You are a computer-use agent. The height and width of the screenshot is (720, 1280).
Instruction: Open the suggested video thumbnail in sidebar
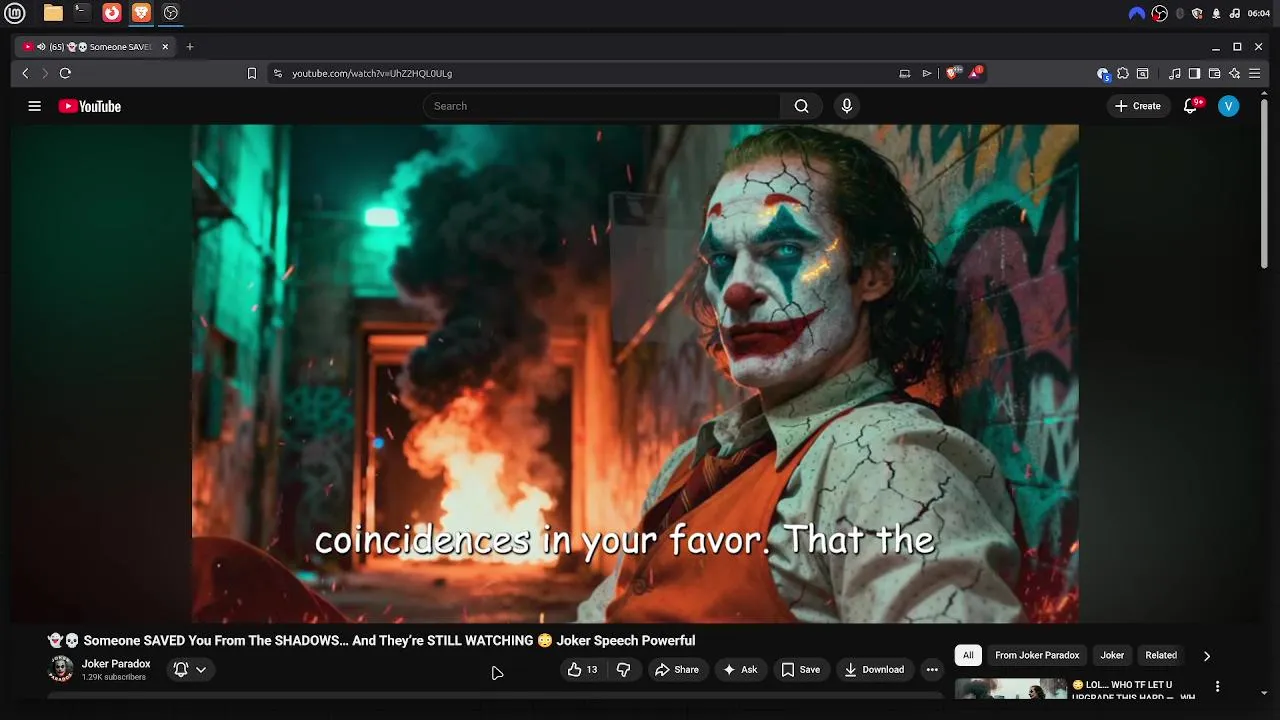[x=1011, y=689]
